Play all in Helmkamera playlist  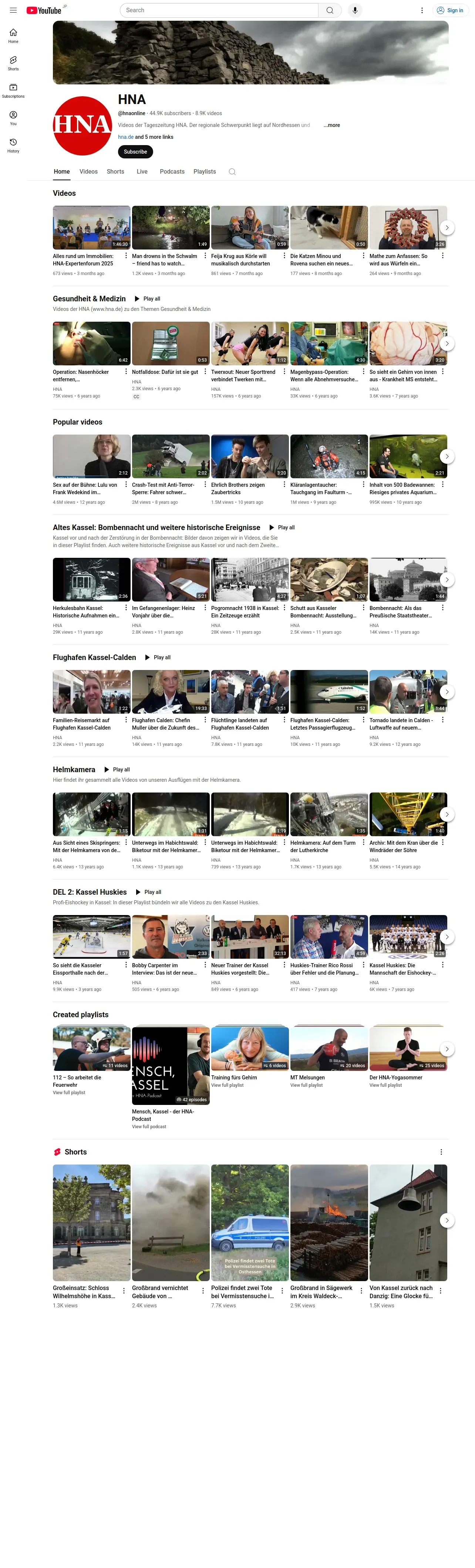[x=117, y=770]
